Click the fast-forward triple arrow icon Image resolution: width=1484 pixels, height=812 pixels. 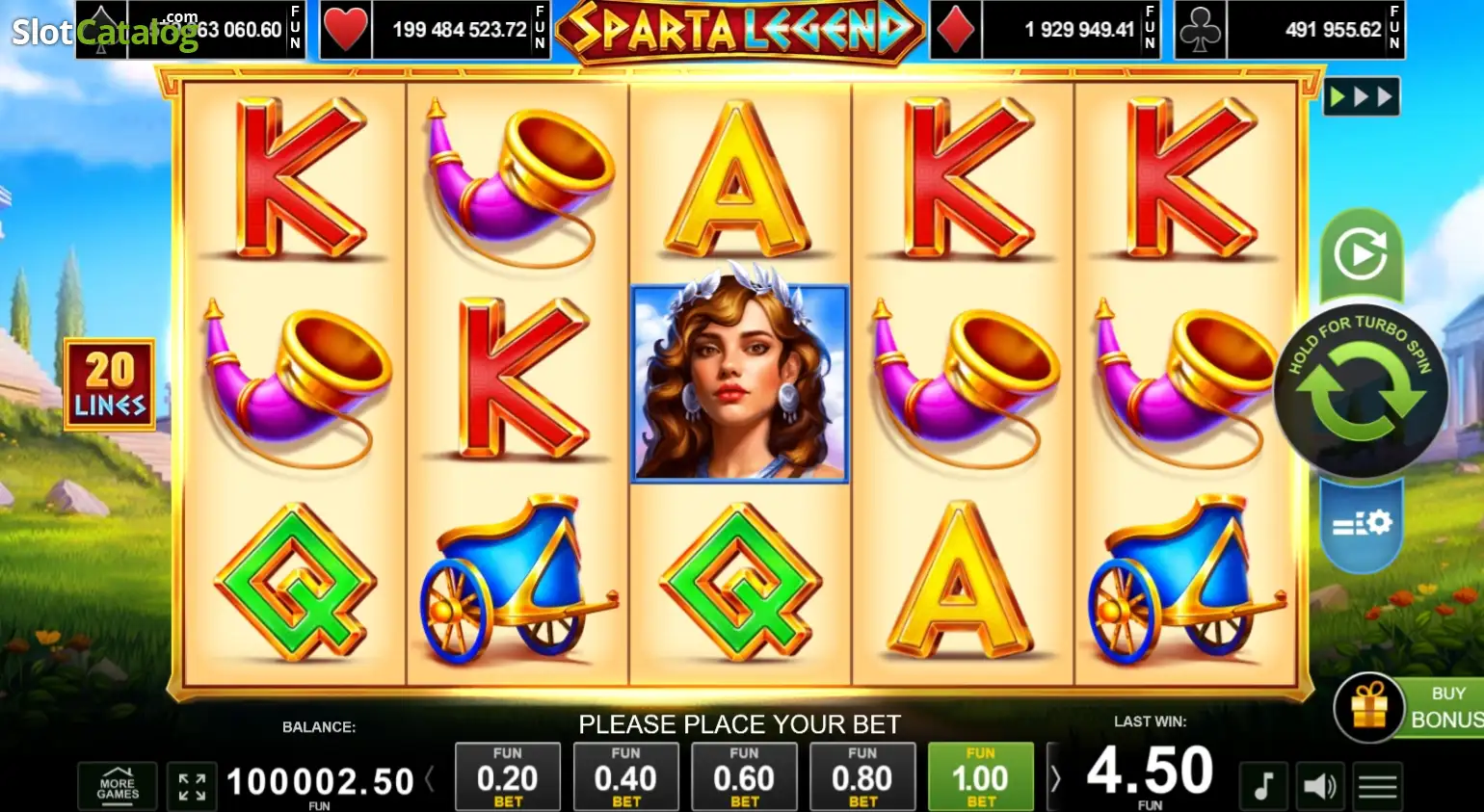point(1361,96)
